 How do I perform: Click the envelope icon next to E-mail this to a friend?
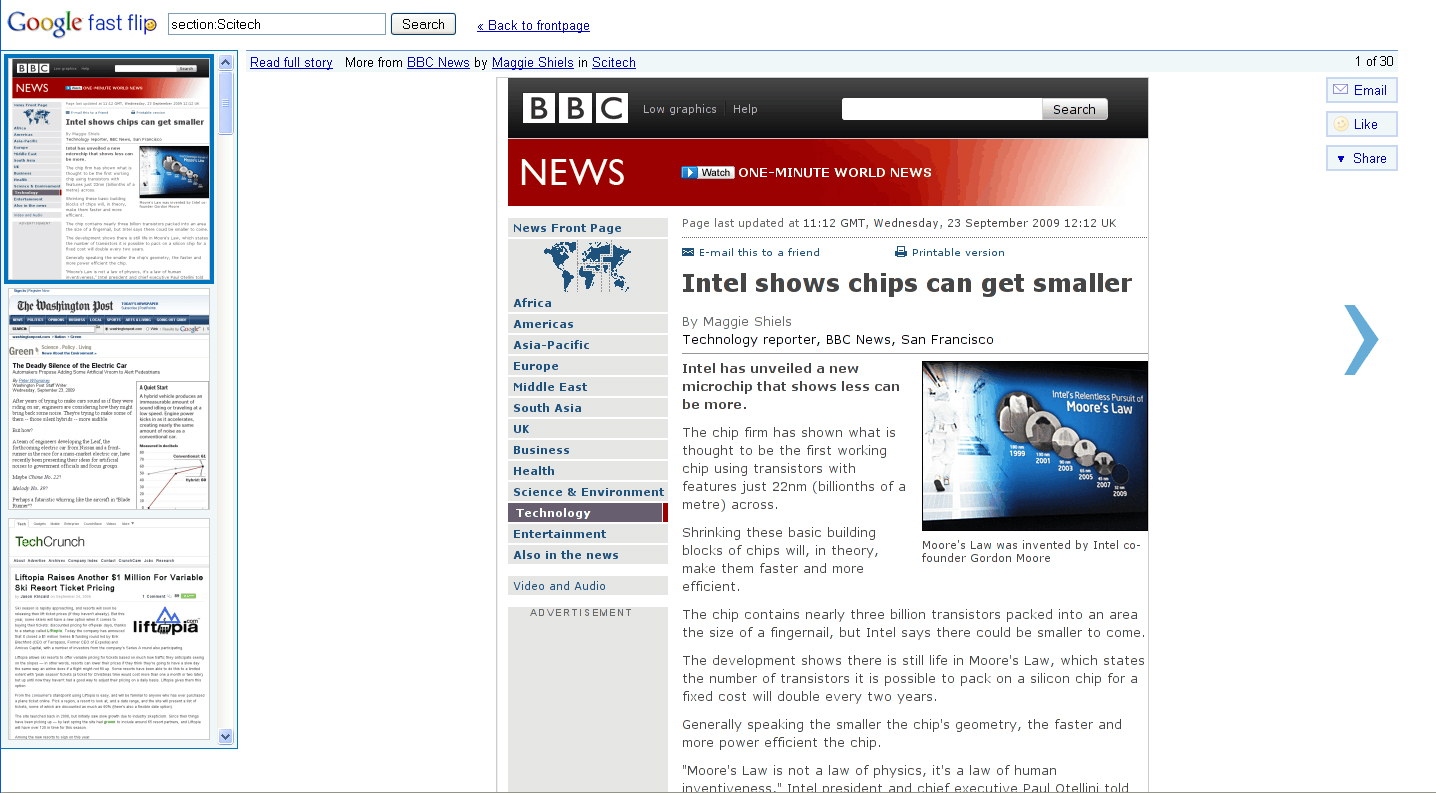coord(688,252)
